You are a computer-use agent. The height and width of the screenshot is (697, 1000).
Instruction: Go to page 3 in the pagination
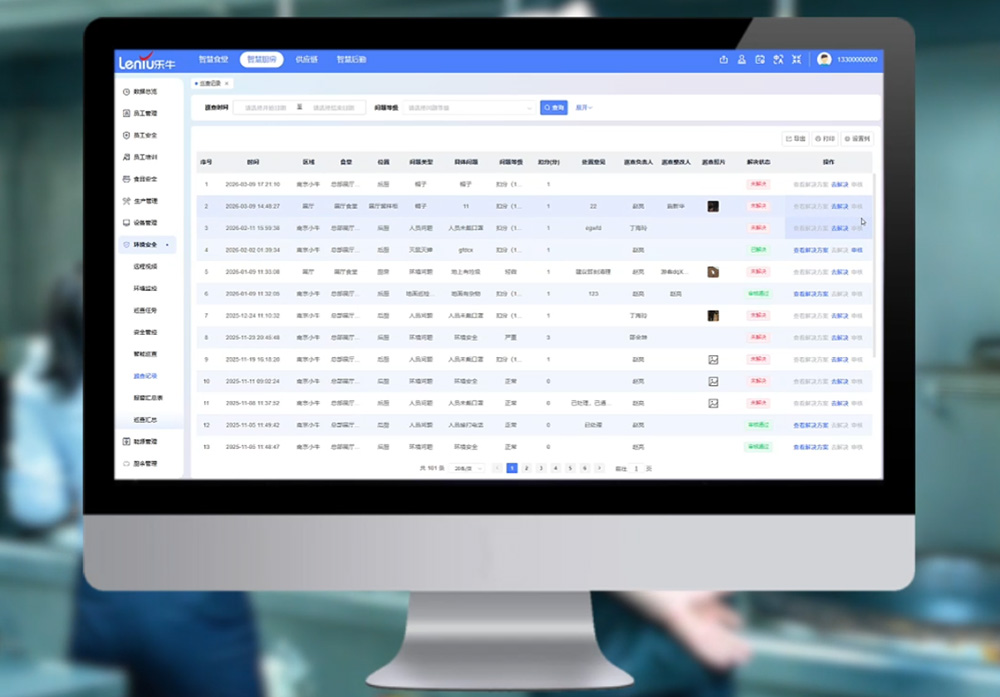(541, 468)
